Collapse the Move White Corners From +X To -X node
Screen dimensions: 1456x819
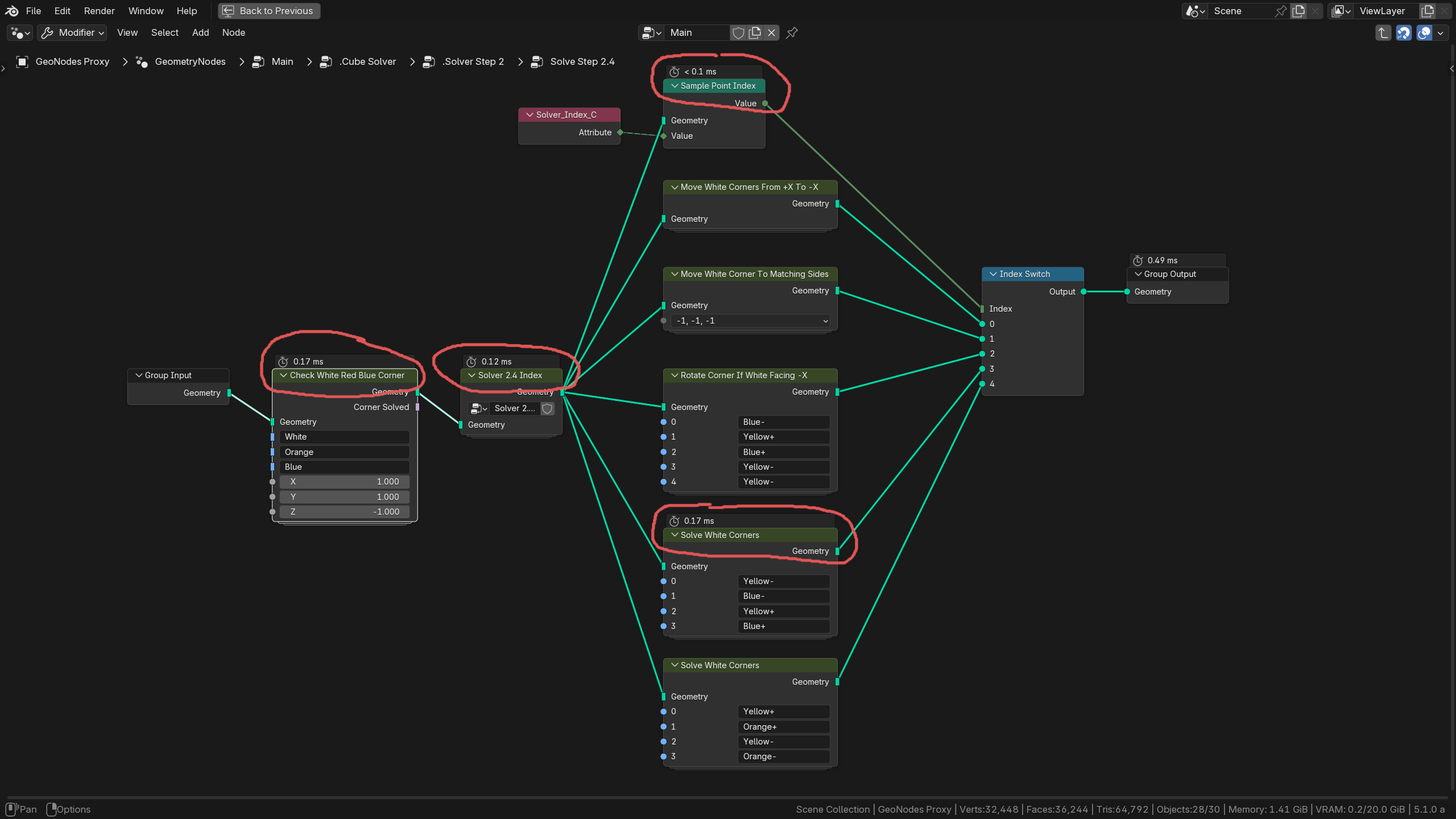point(675,187)
